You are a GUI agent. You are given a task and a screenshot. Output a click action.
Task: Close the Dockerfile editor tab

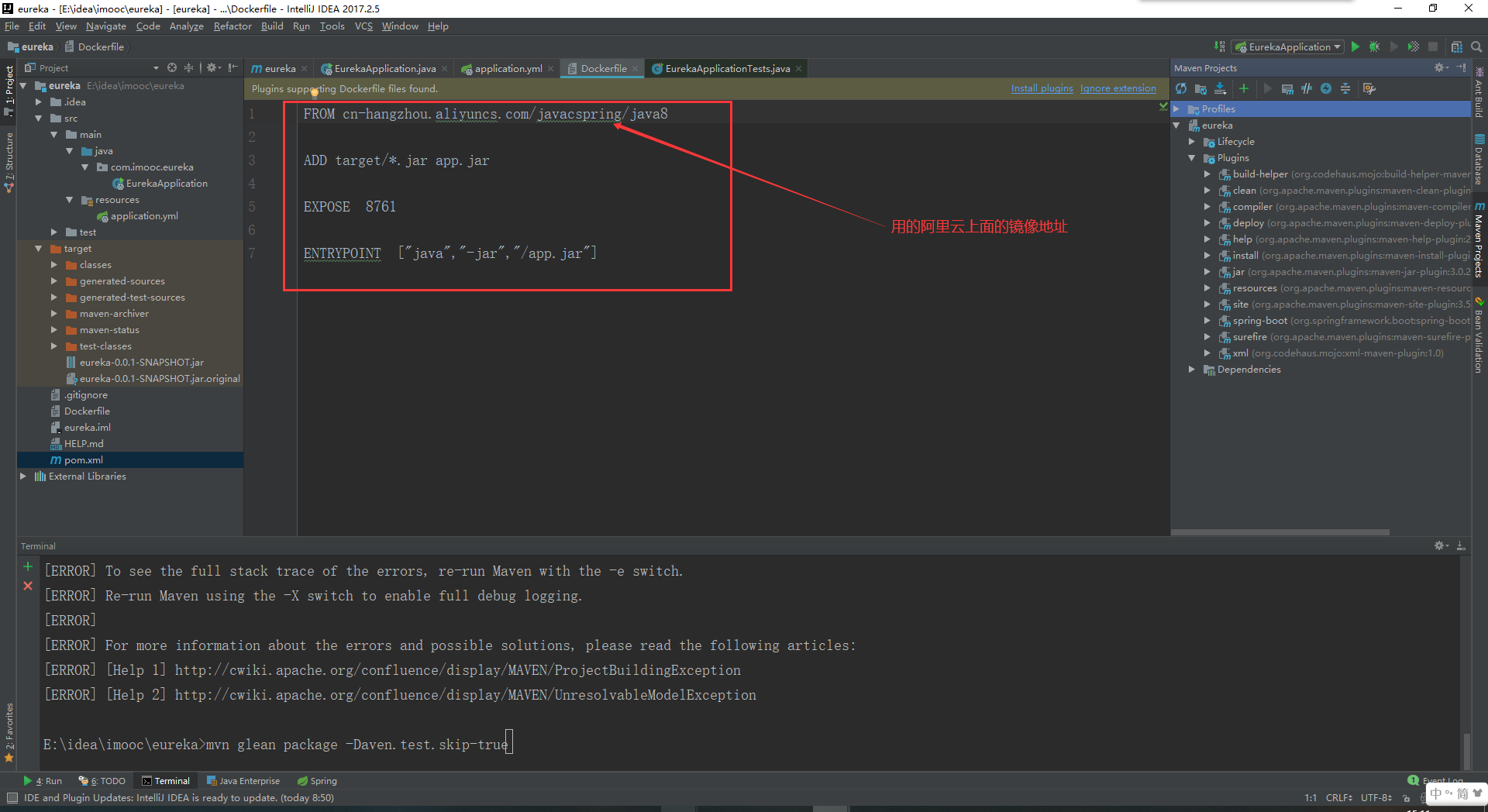[x=635, y=68]
